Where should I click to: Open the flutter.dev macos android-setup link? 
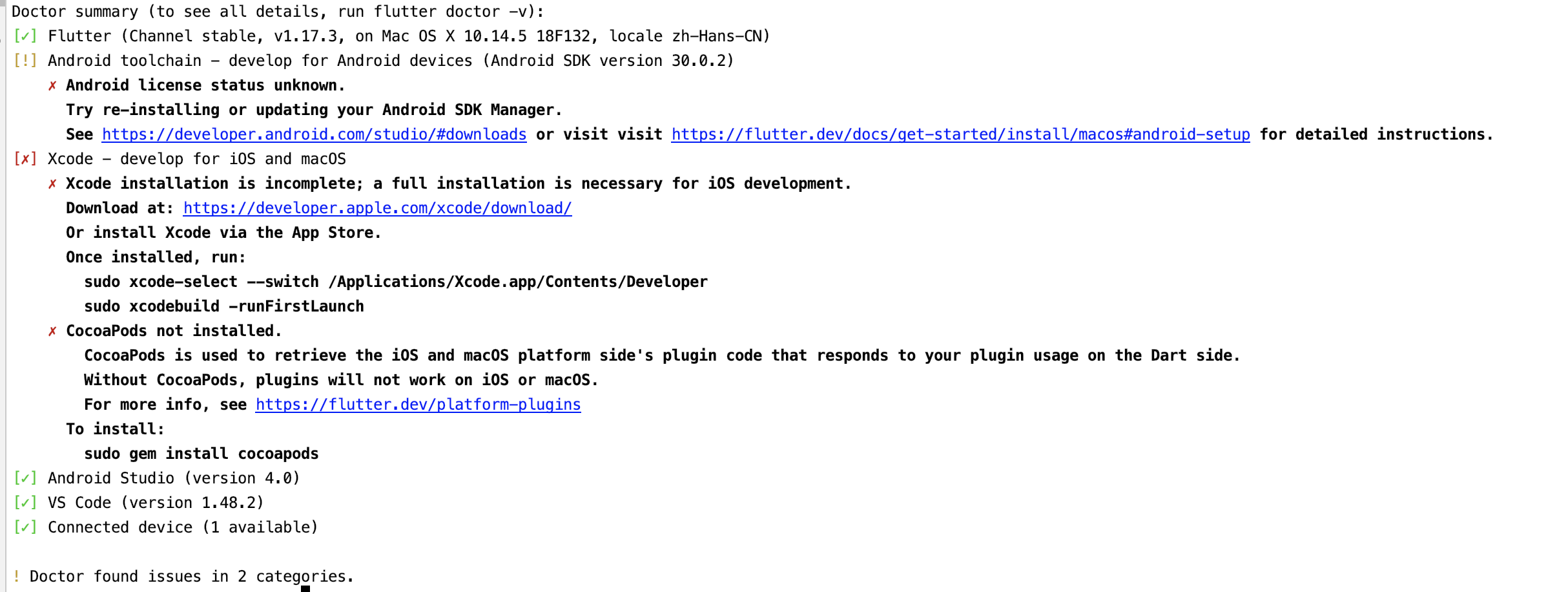960,134
